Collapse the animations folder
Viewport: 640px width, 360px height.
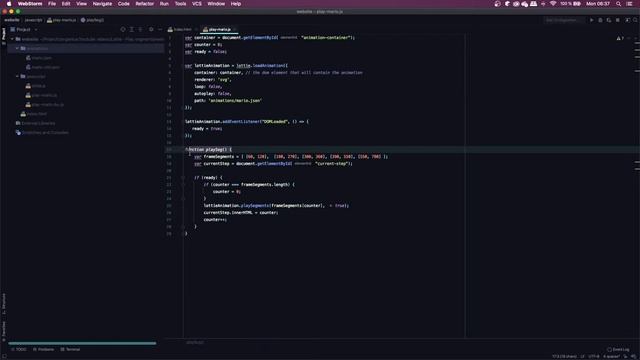point(17,49)
